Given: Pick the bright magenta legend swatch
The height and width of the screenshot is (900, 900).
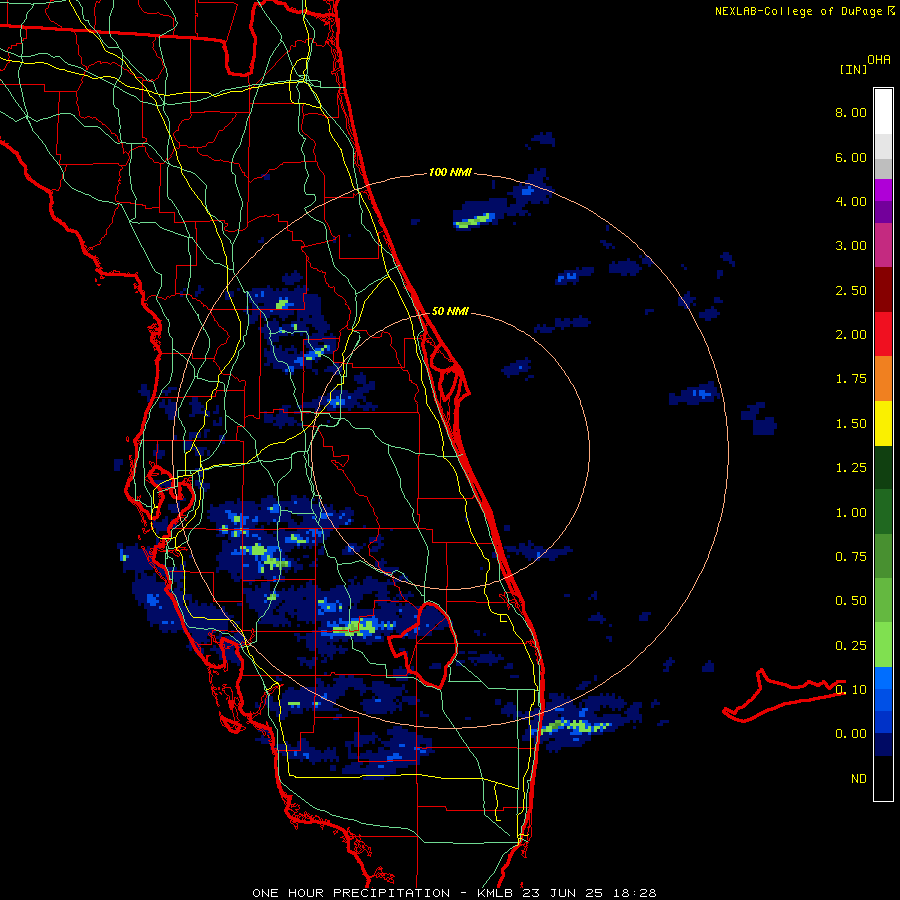Looking at the screenshot, I should coord(883,190).
